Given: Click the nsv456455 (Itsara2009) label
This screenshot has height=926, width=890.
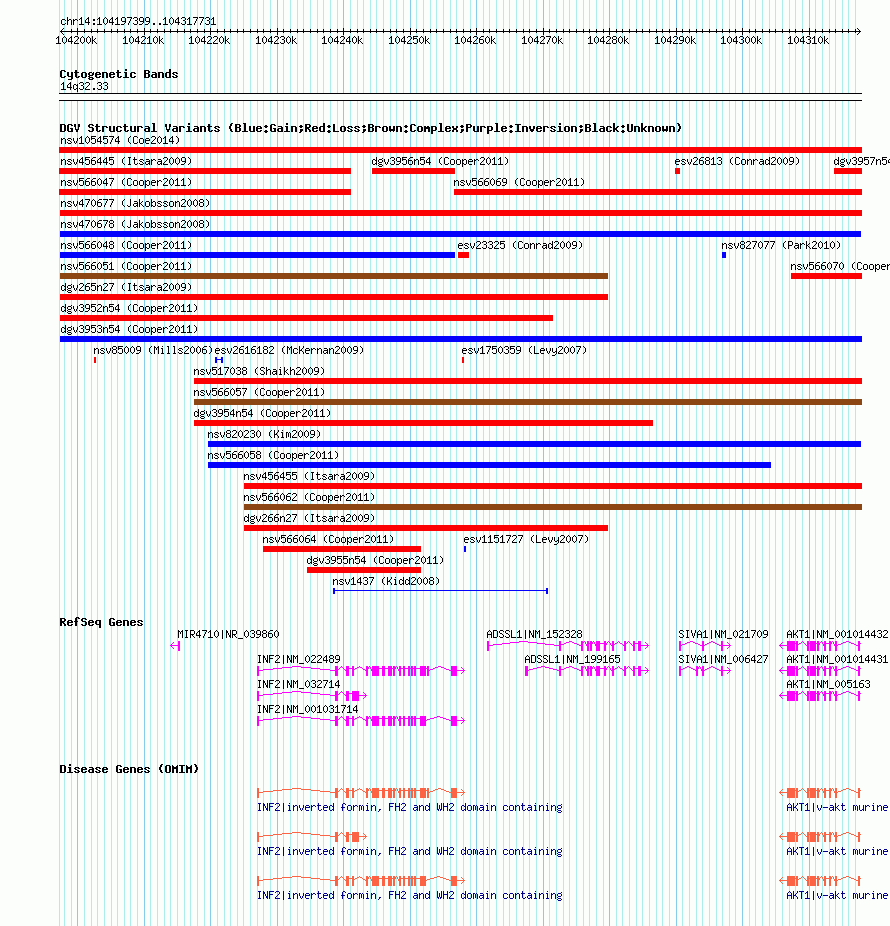Looking at the screenshot, I should point(309,476).
